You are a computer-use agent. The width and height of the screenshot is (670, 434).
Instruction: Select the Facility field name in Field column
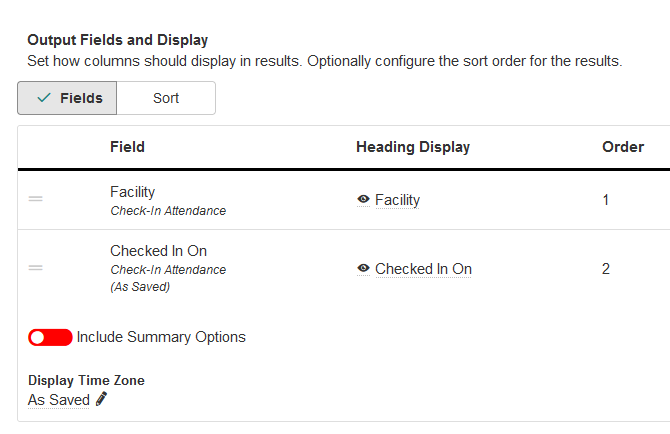pyautogui.click(x=132, y=191)
